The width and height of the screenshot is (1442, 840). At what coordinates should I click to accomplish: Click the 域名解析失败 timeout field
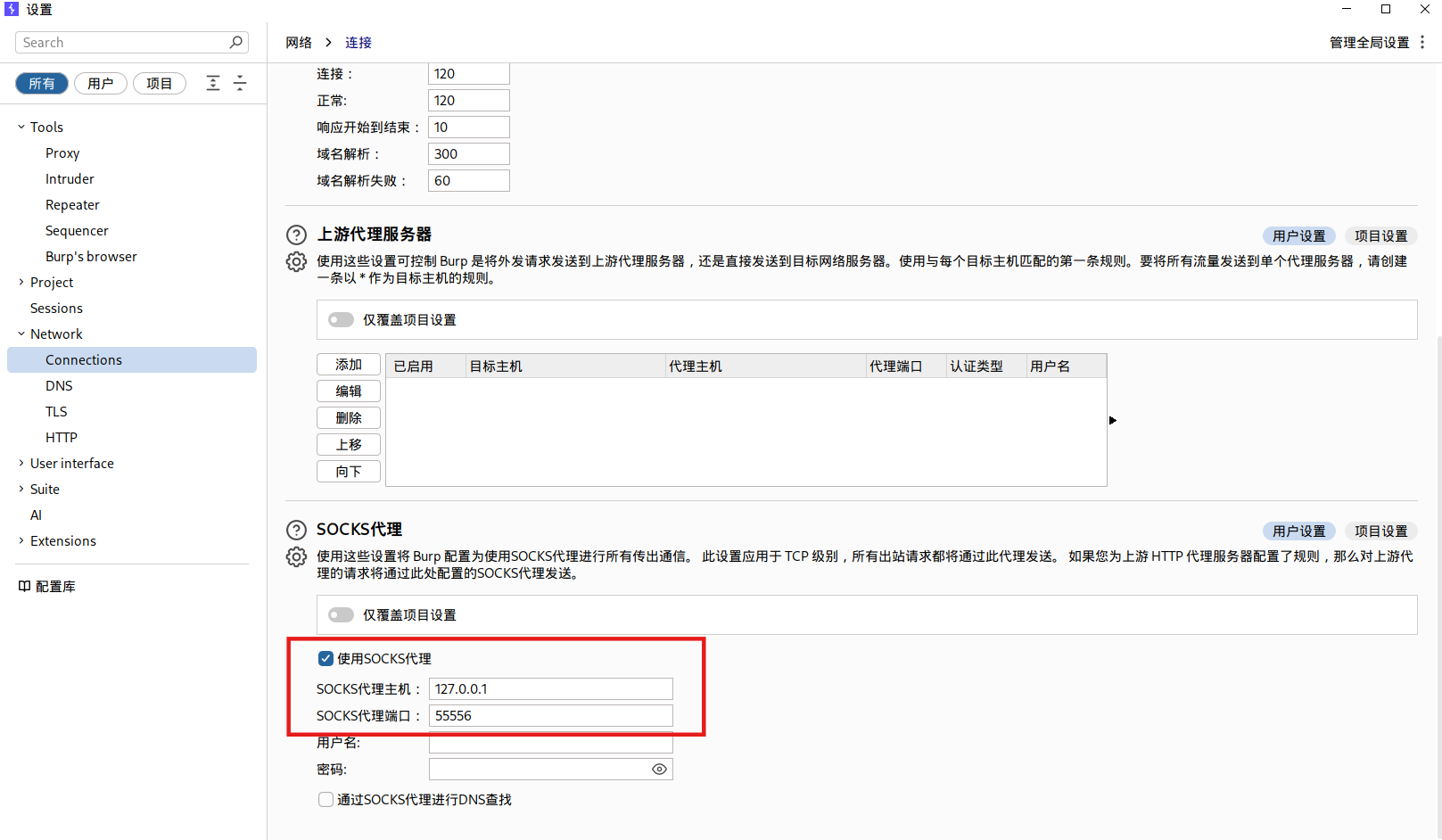(468, 181)
